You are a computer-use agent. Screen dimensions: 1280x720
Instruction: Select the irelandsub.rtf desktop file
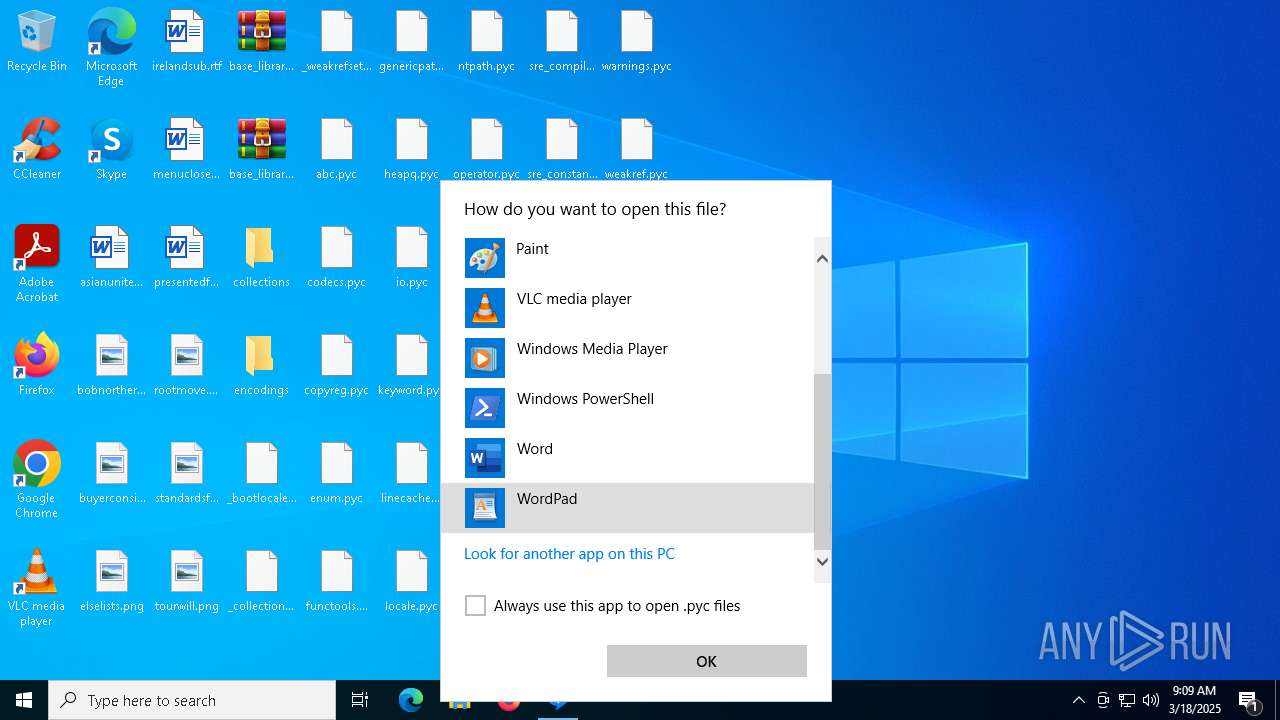(x=187, y=42)
